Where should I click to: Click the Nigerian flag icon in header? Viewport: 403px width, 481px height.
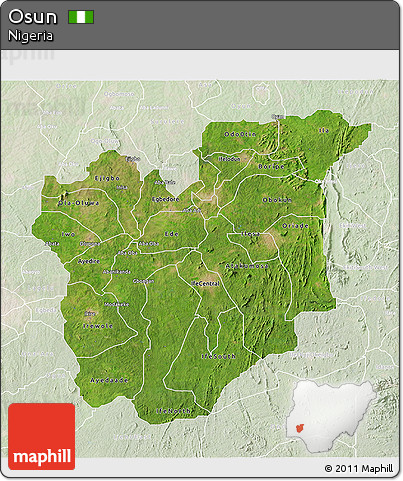point(81,17)
